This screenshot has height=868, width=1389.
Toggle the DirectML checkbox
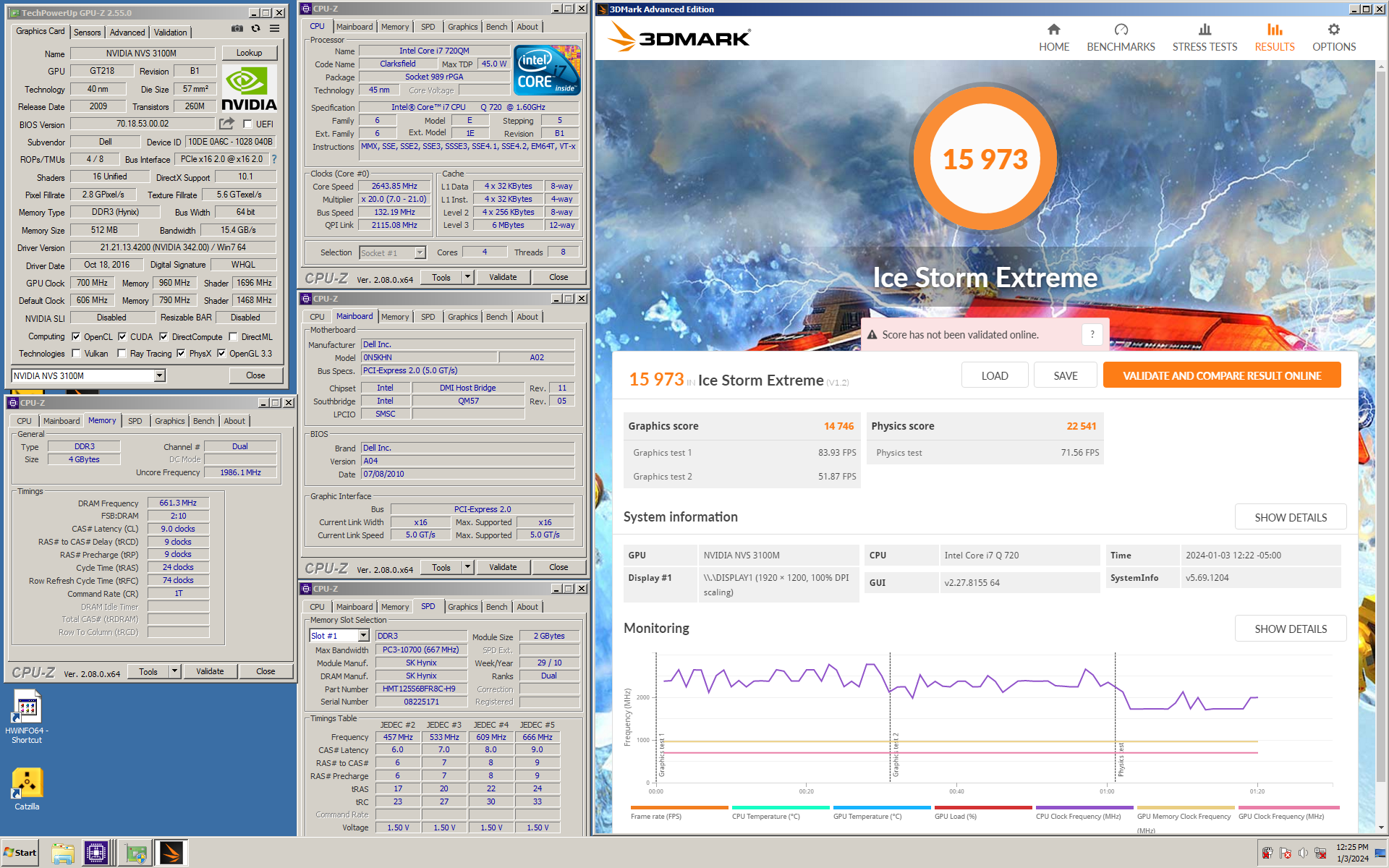click(233, 336)
